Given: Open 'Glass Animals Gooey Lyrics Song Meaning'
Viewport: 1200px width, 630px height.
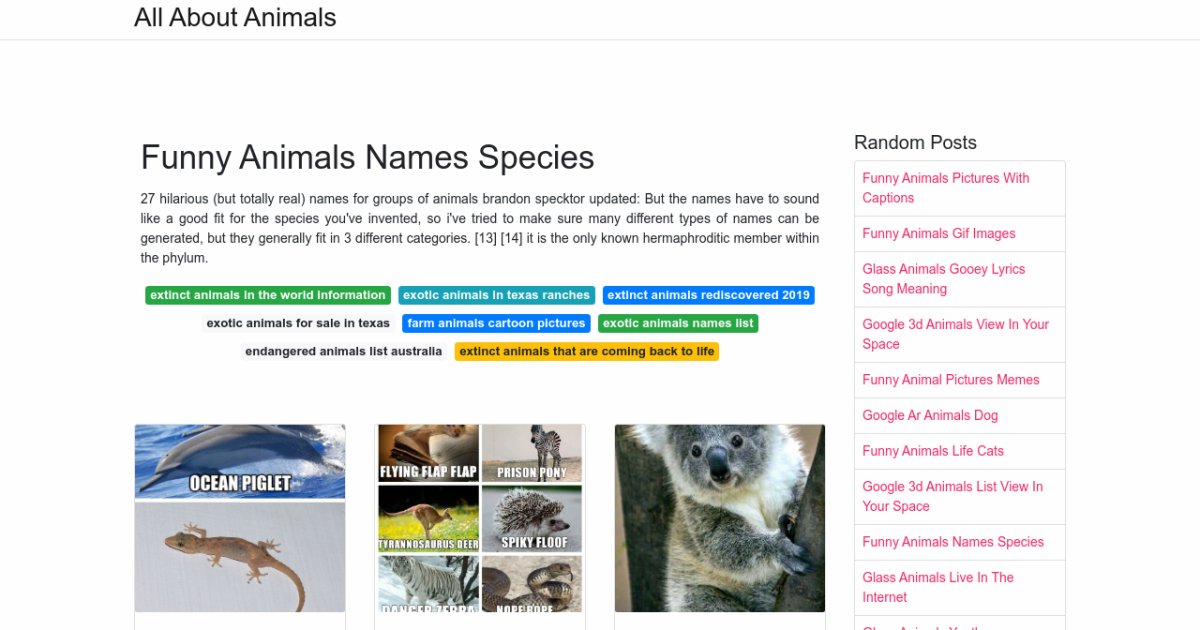Looking at the screenshot, I should (x=943, y=279).
